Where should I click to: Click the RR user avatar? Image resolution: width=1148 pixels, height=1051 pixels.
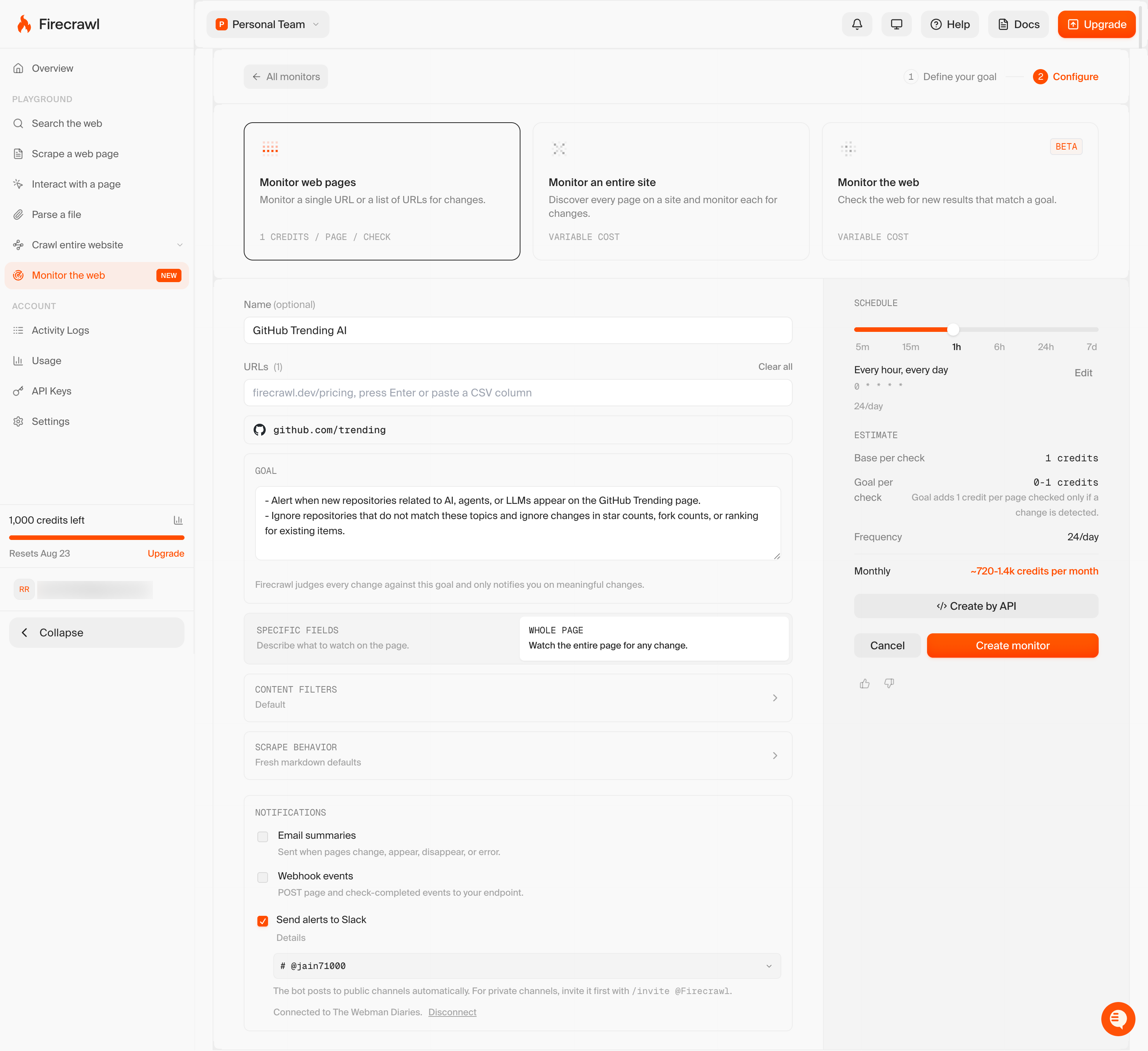coord(24,590)
